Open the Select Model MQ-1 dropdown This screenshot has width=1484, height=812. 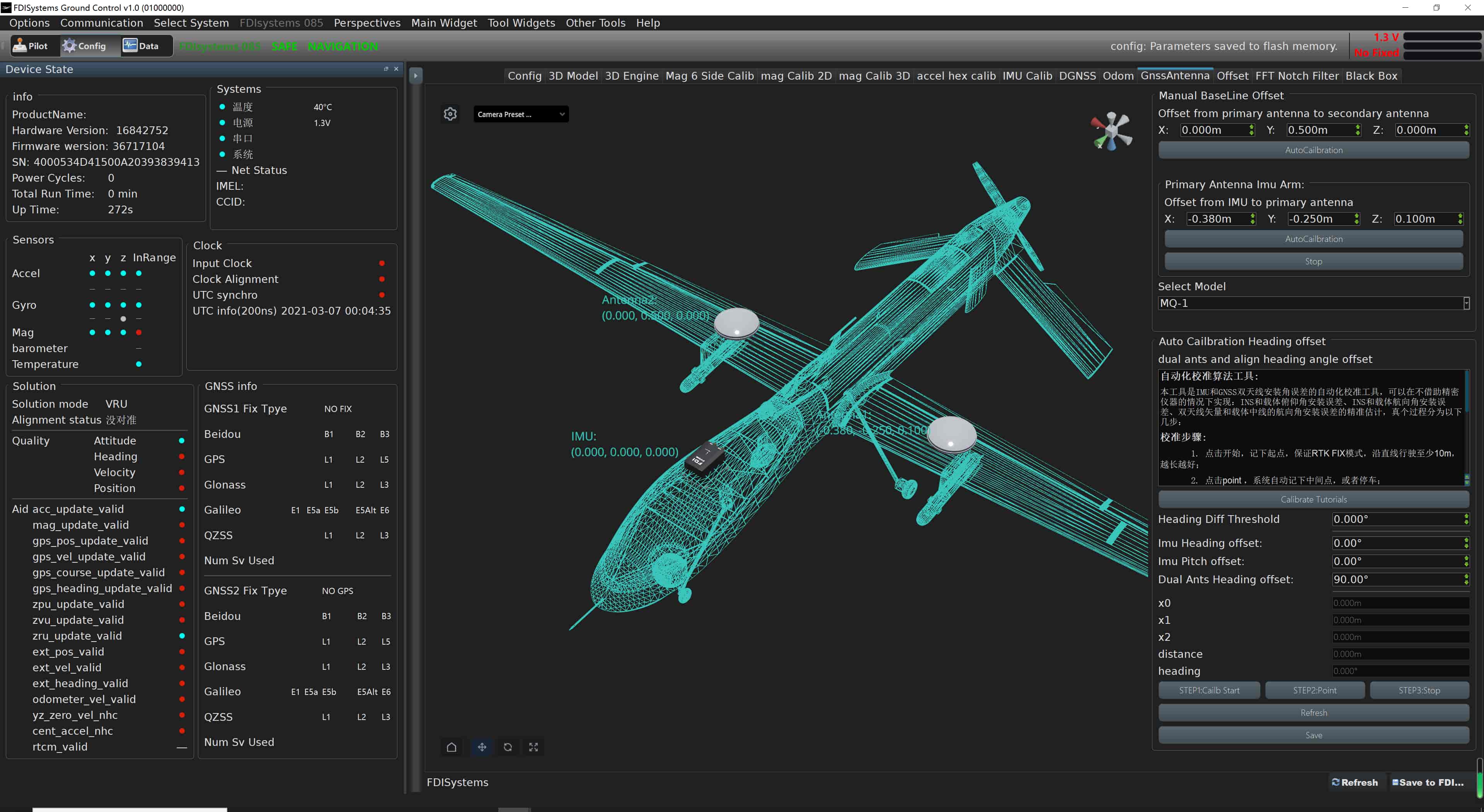(x=1313, y=303)
